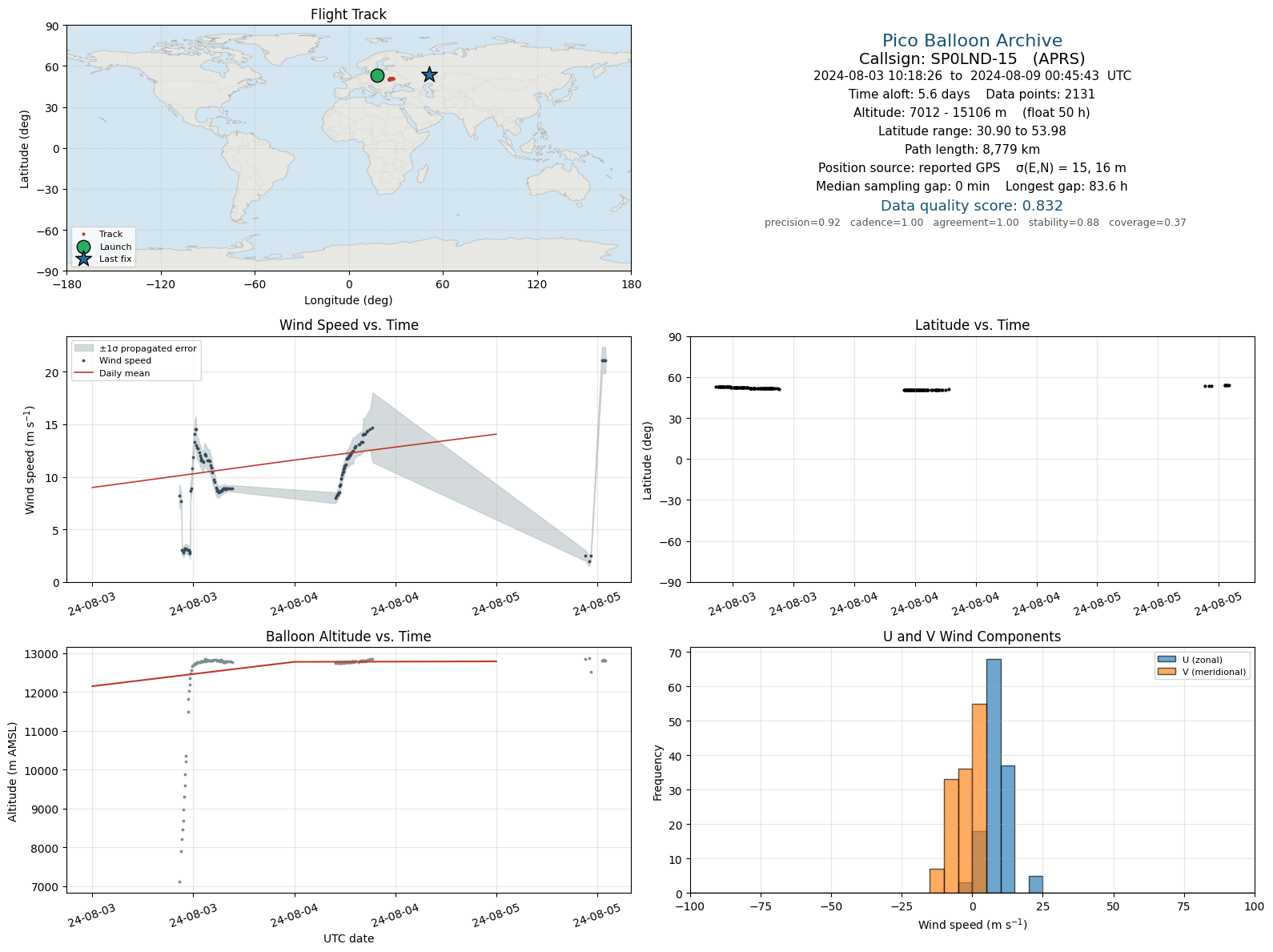This screenshot has width=1273, height=952.
Task: Pick the orange V (meridional) legend swatch
Action: coord(1166,672)
